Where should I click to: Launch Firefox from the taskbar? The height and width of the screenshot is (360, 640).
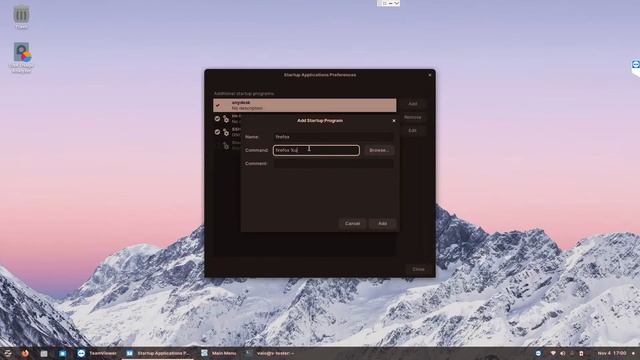pos(25,353)
